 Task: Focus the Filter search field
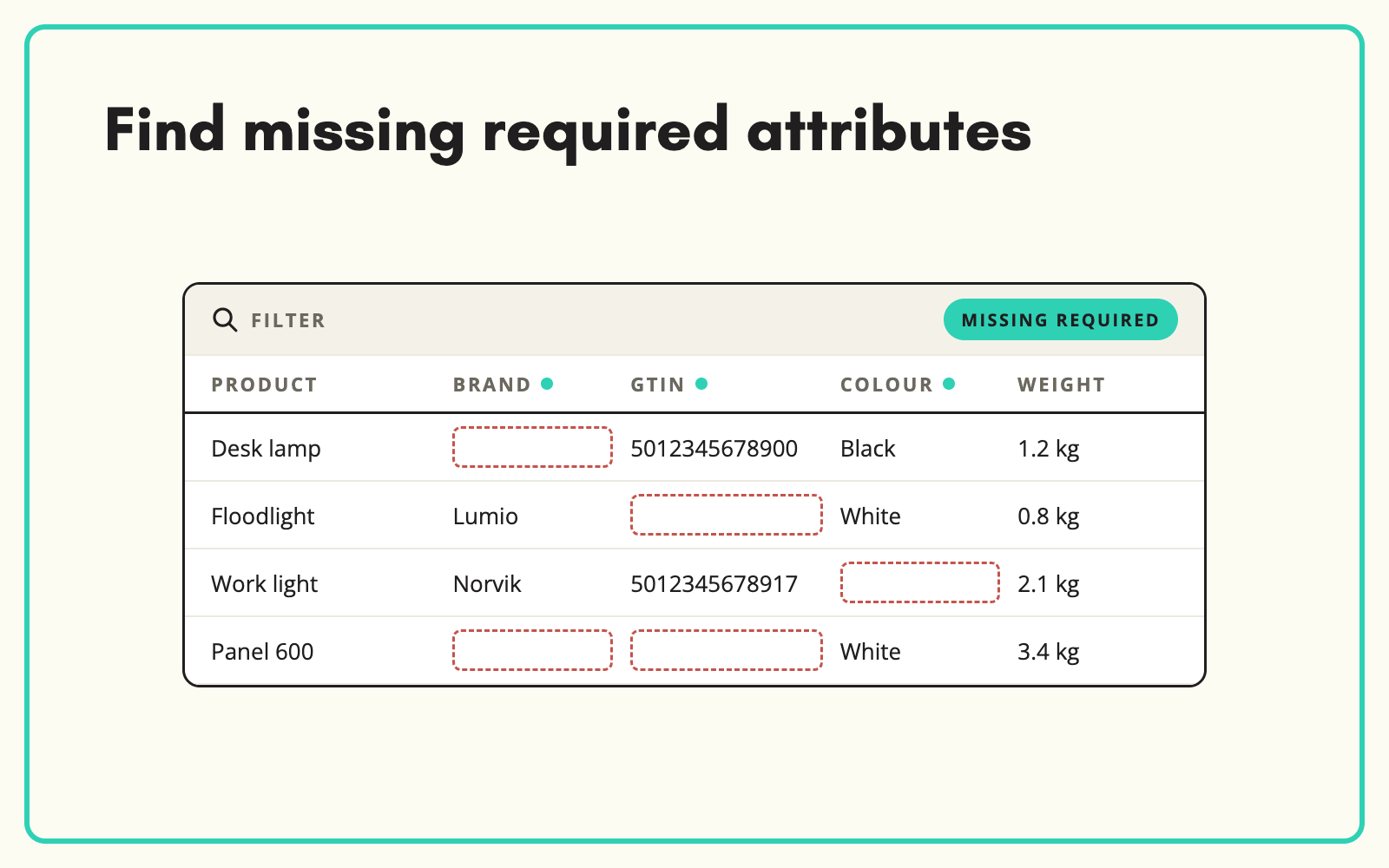click(287, 320)
